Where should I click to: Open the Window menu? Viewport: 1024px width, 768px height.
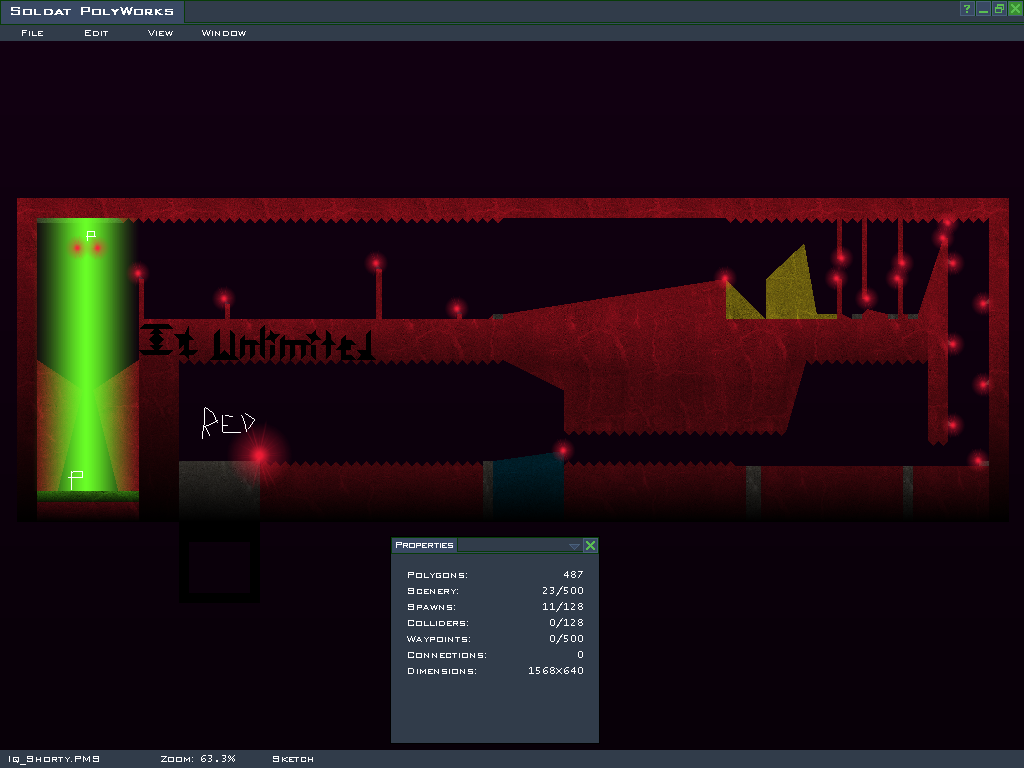[x=224, y=33]
